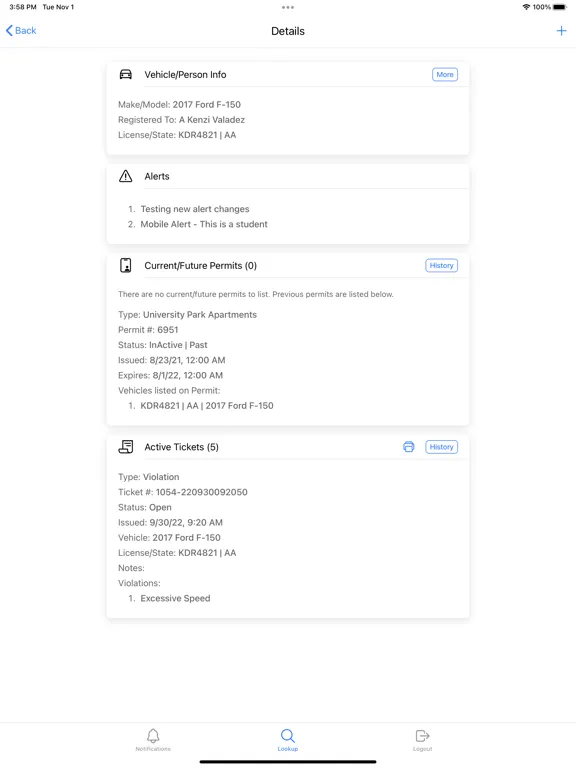
Task: Click the permit icon next to Current/Future Permits
Action: tap(126, 265)
